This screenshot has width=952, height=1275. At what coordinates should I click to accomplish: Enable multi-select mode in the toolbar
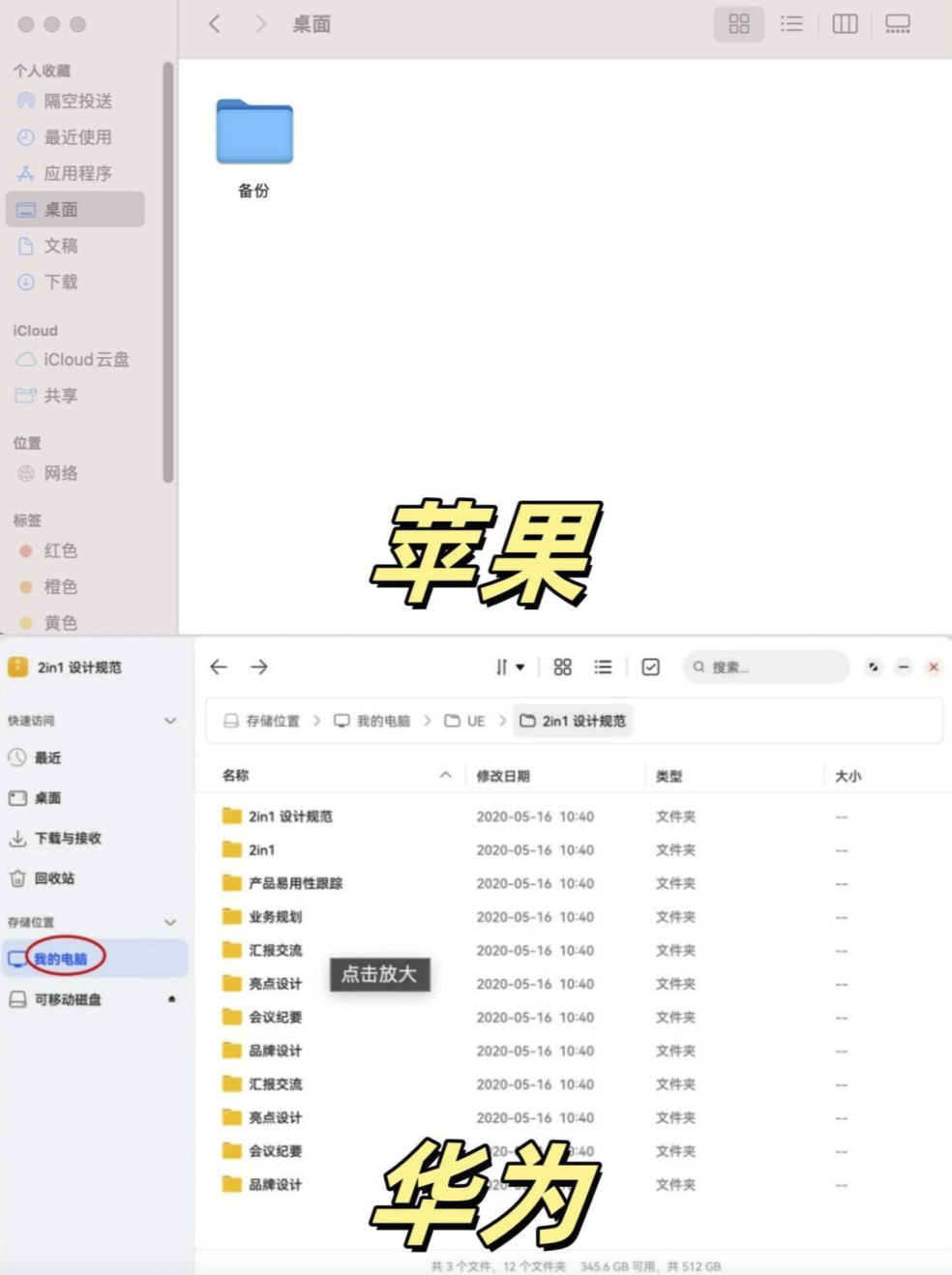coord(650,667)
